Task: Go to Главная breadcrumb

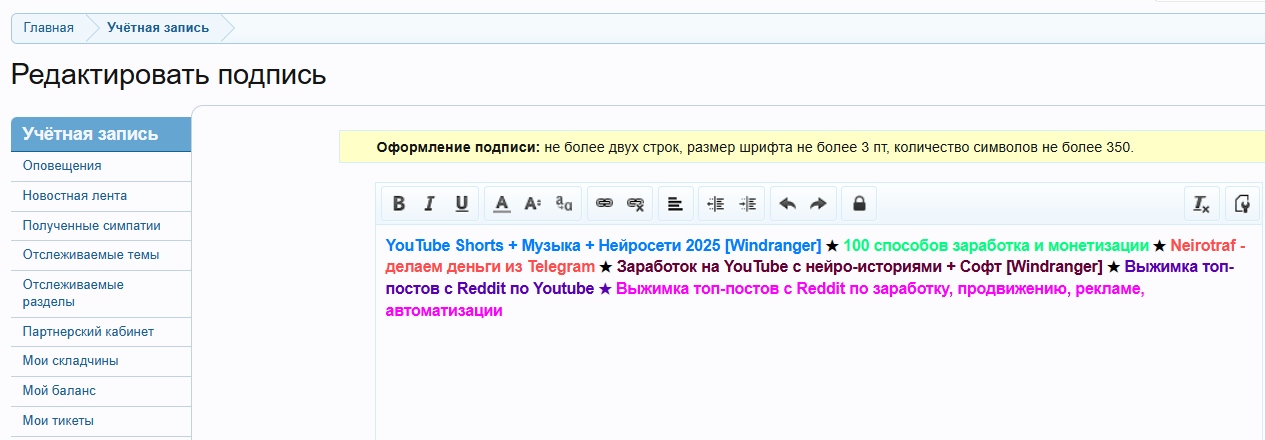Action: click(49, 28)
